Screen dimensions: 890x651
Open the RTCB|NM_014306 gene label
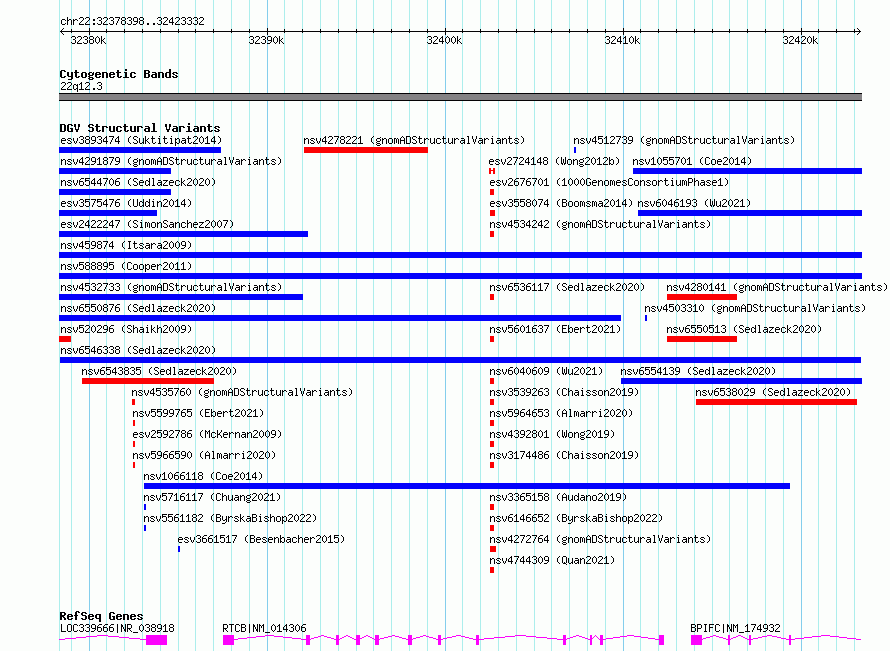click(x=264, y=628)
